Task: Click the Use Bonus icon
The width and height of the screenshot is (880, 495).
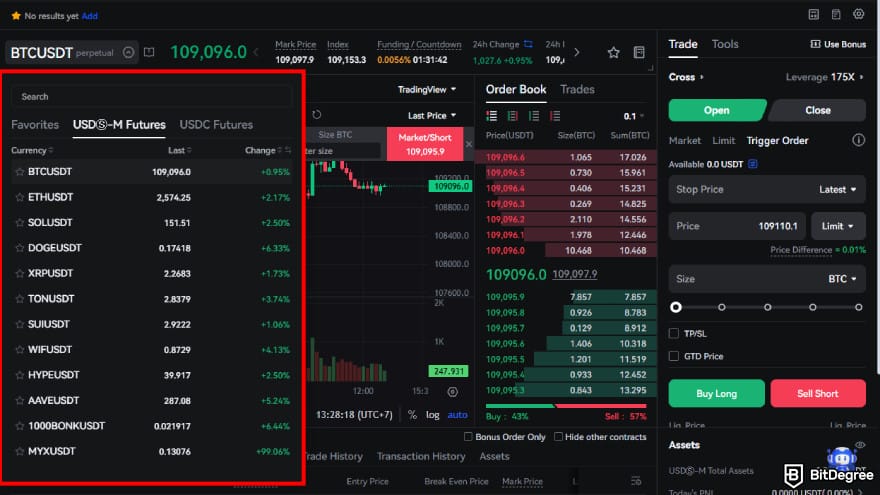Action: pyautogui.click(x=815, y=44)
